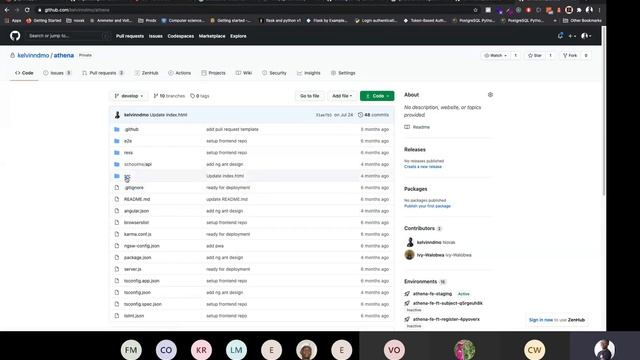Switch to the Insights tab
640x360 pixels.
pos(309,73)
